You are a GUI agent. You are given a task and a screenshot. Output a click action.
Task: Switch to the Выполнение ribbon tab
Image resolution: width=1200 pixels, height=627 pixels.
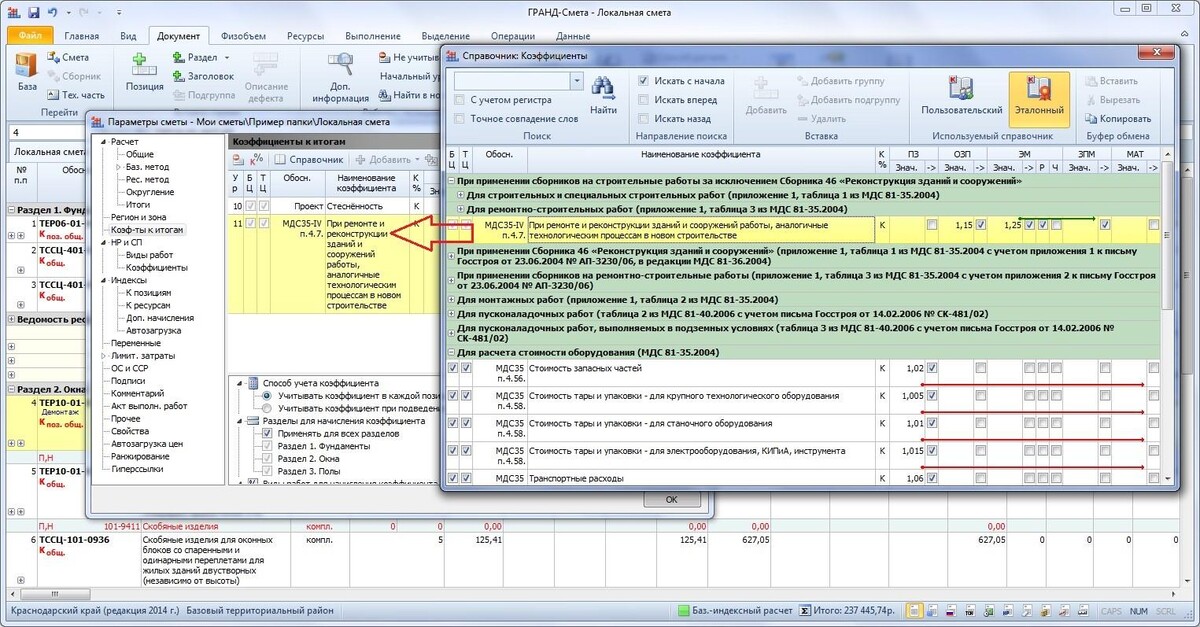click(x=373, y=36)
